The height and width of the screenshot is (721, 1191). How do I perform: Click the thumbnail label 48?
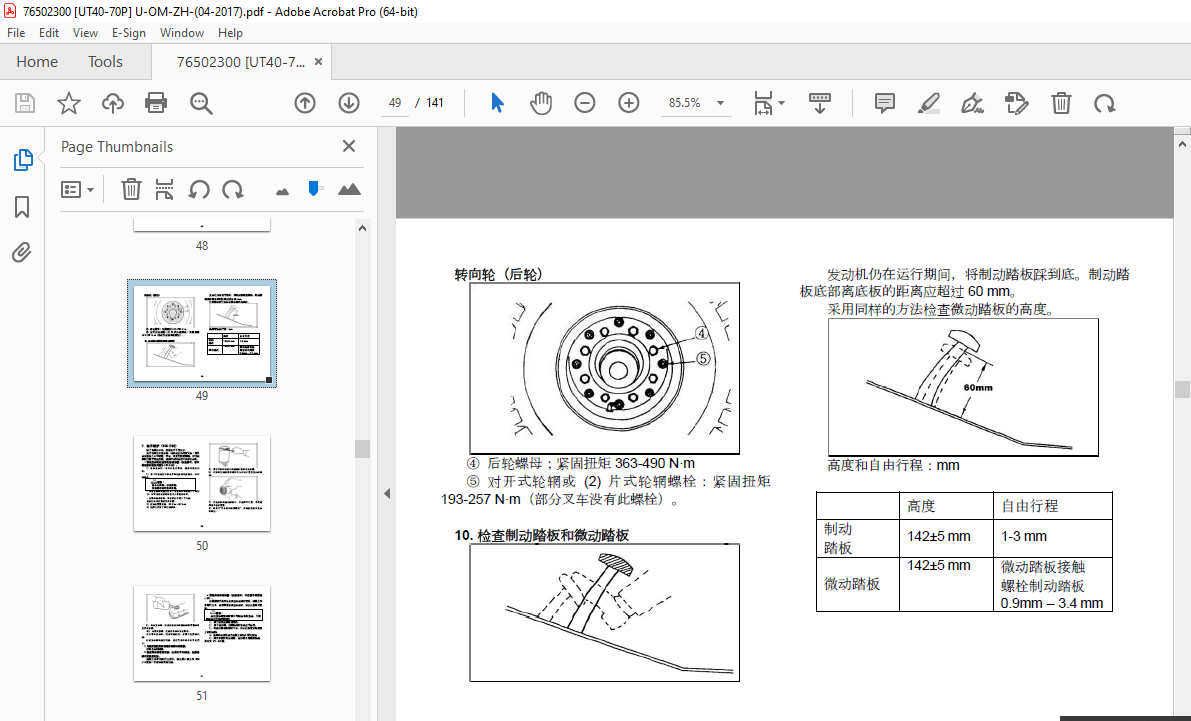click(x=201, y=245)
